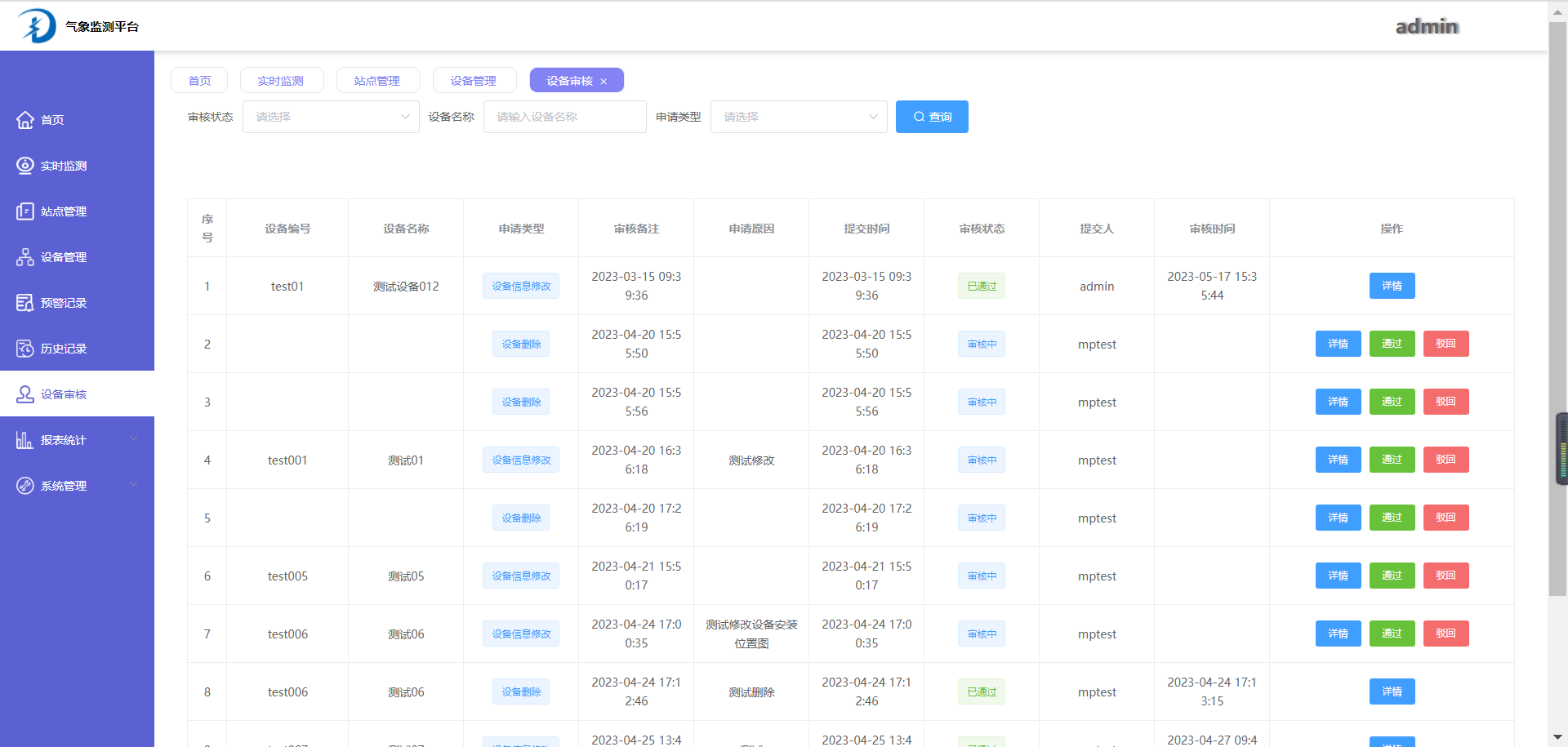Click the 审核中 status tag in row 4

[x=982, y=460]
